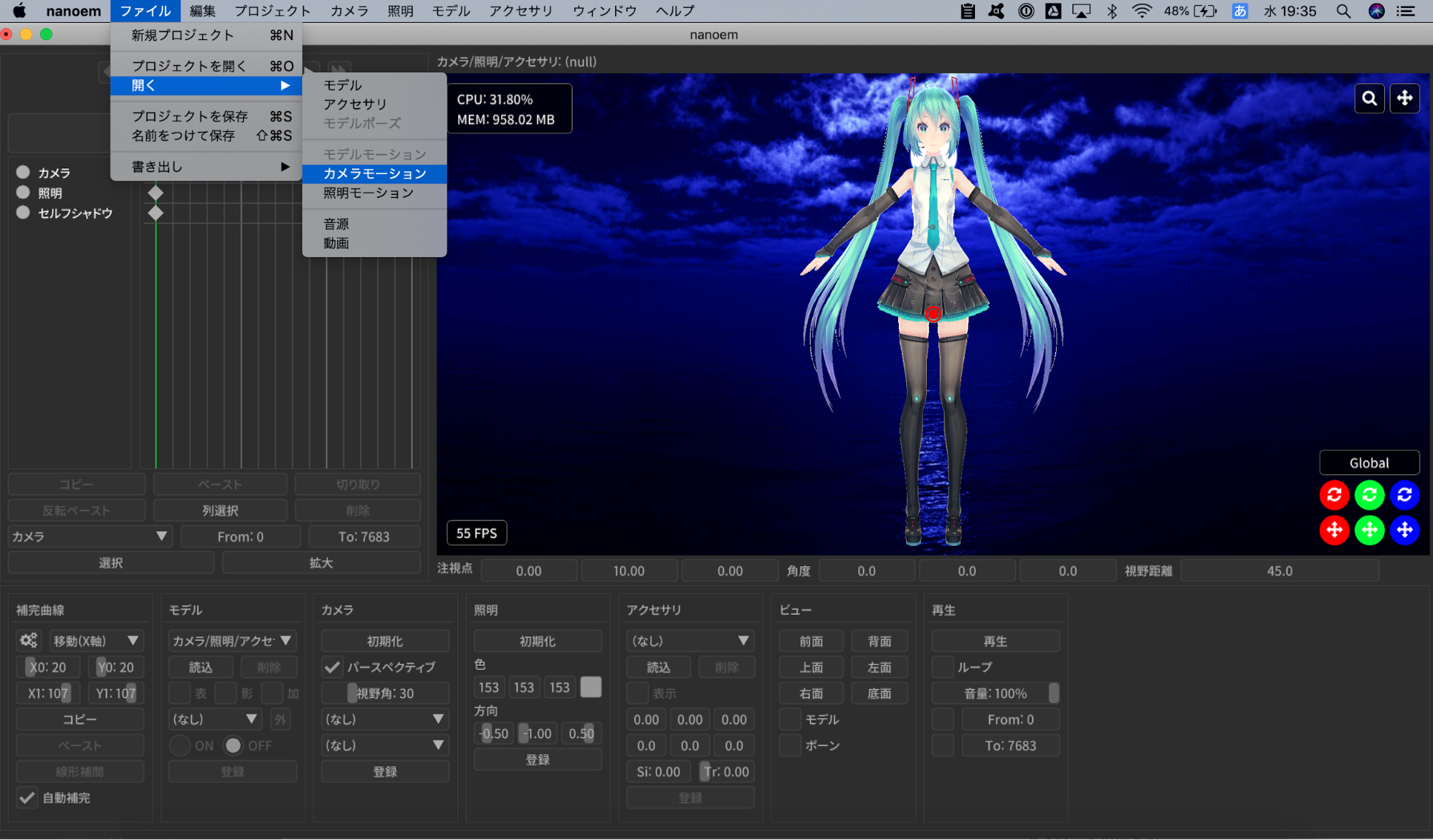Click 初期化 button in カメラ panel
The width and height of the screenshot is (1433, 840).
pos(385,641)
